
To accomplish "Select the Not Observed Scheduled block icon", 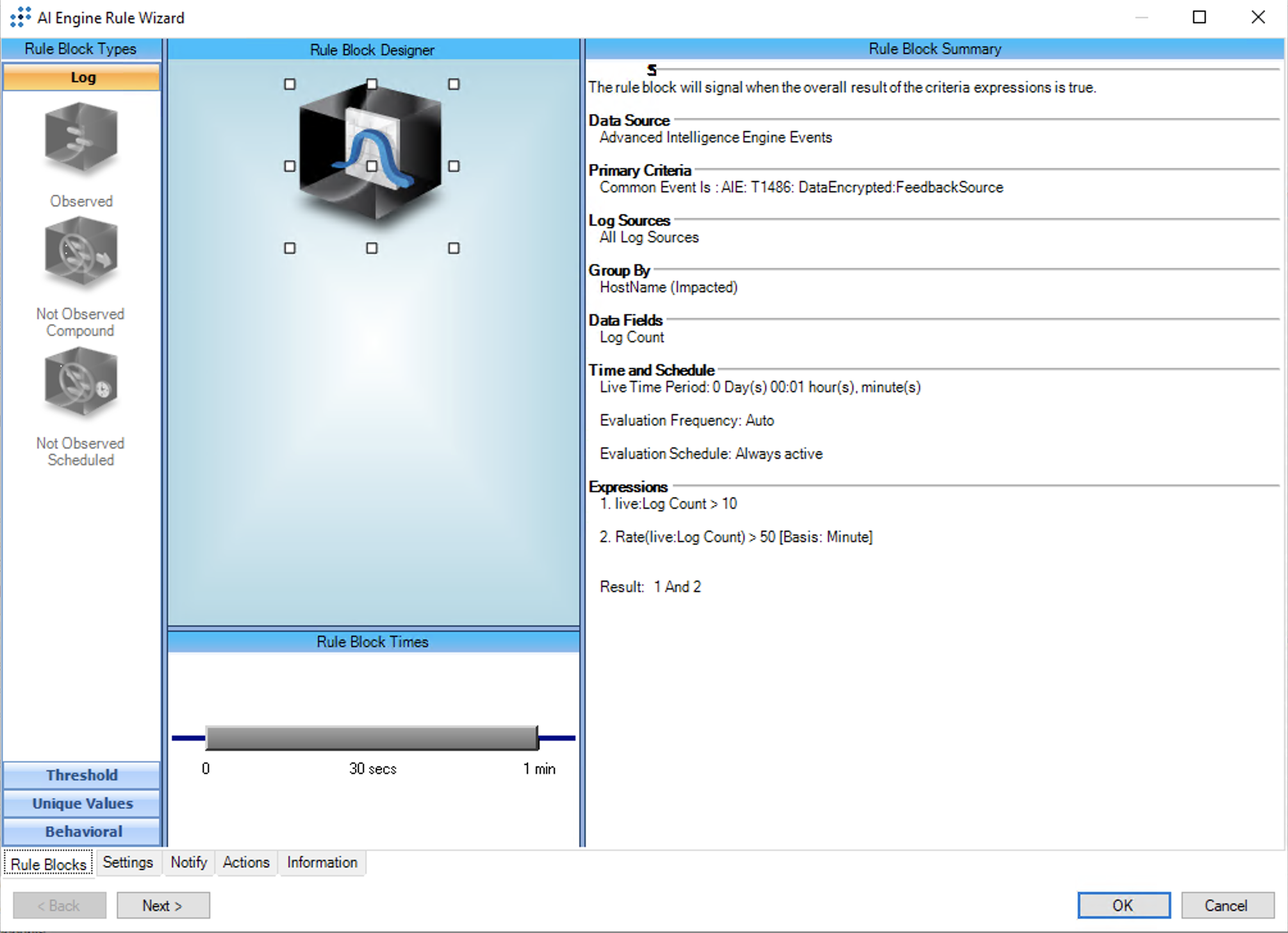I will click(81, 383).
